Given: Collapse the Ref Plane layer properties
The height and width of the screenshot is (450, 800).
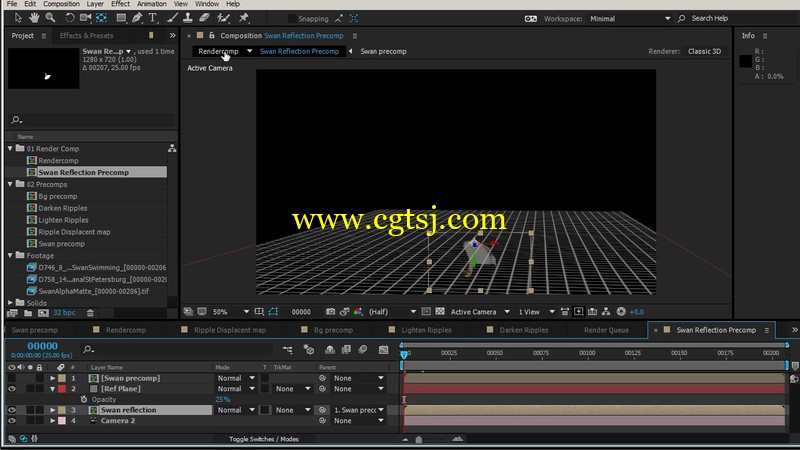Looking at the screenshot, I should (52, 389).
